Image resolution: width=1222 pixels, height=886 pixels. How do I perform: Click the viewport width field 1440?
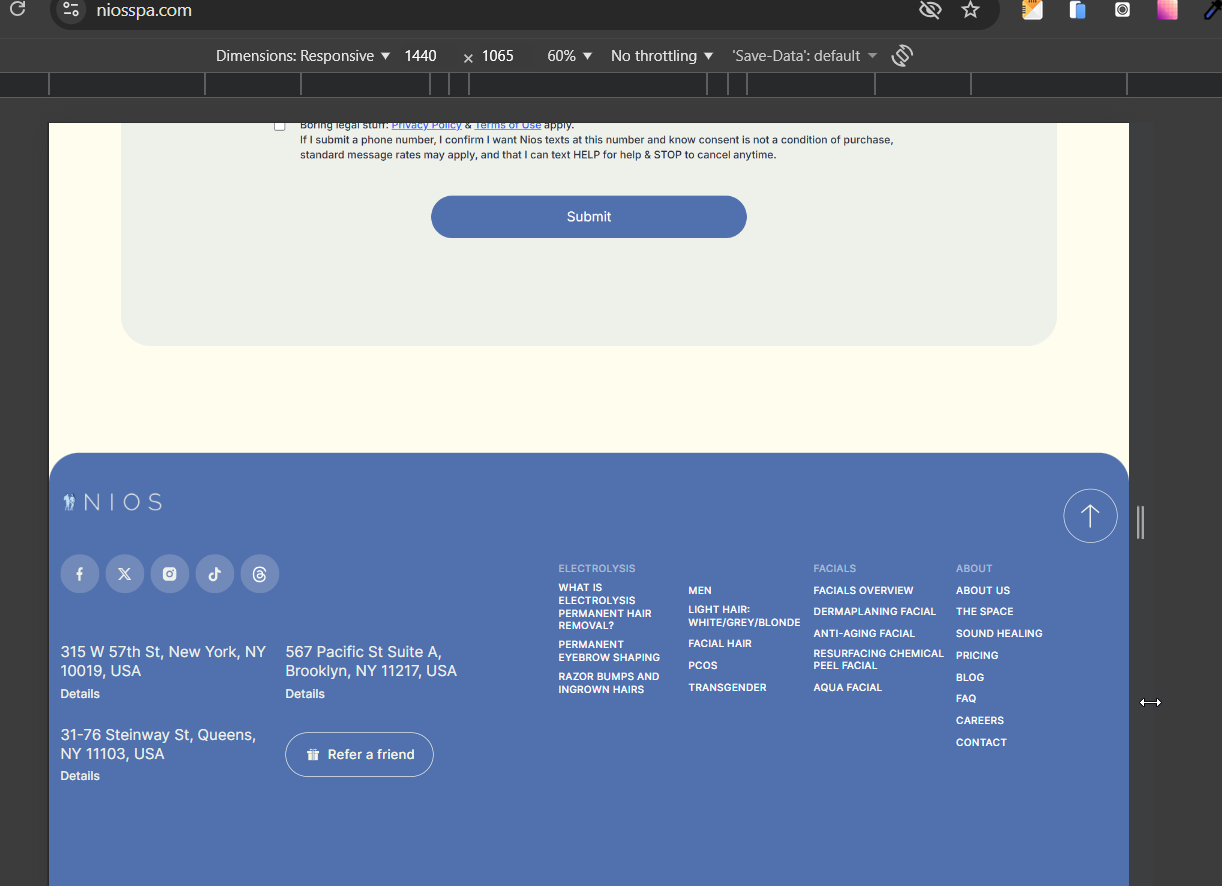[421, 56]
